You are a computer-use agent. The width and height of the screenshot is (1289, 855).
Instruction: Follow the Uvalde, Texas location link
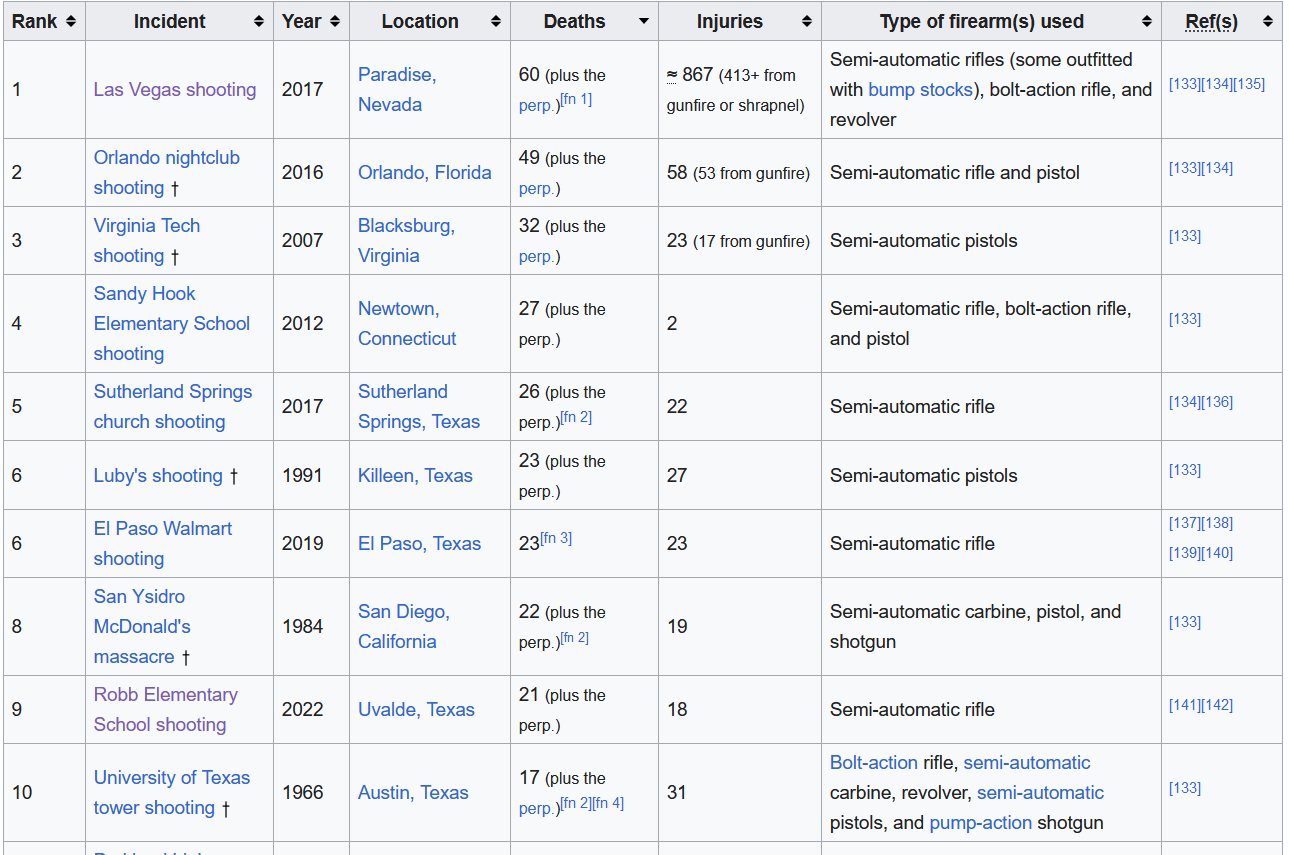point(416,709)
